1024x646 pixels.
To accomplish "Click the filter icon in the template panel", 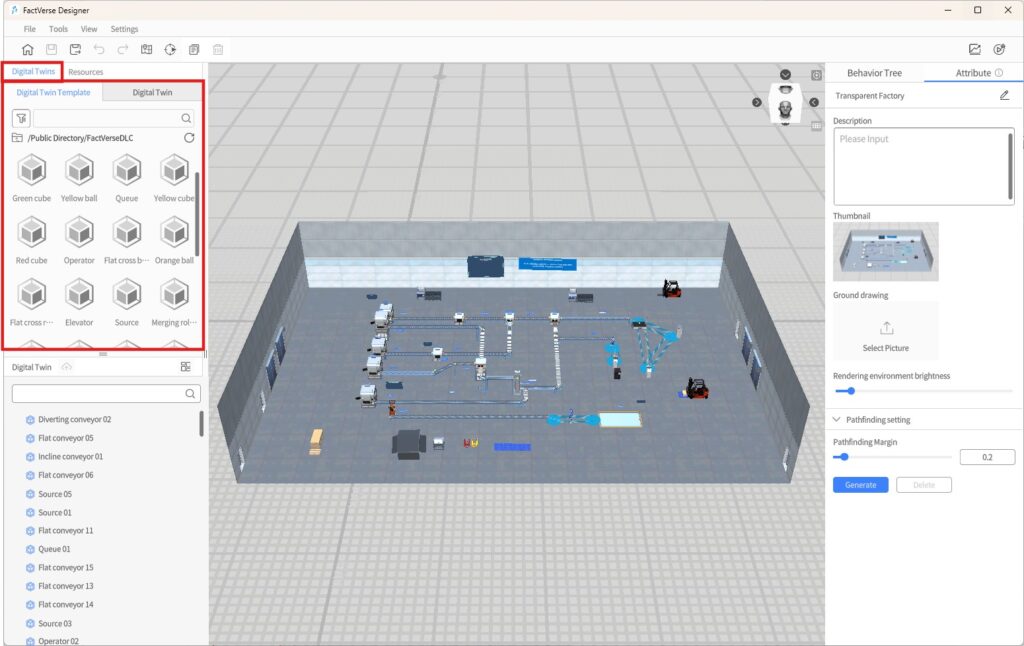I will (x=20, y=118).
